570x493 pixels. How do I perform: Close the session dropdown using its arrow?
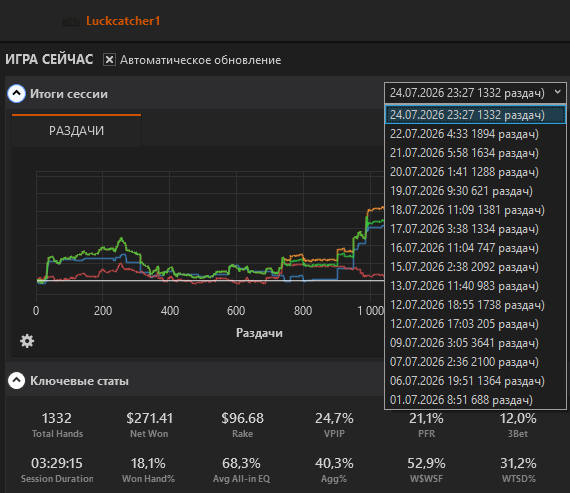click(x=558, y=92)
